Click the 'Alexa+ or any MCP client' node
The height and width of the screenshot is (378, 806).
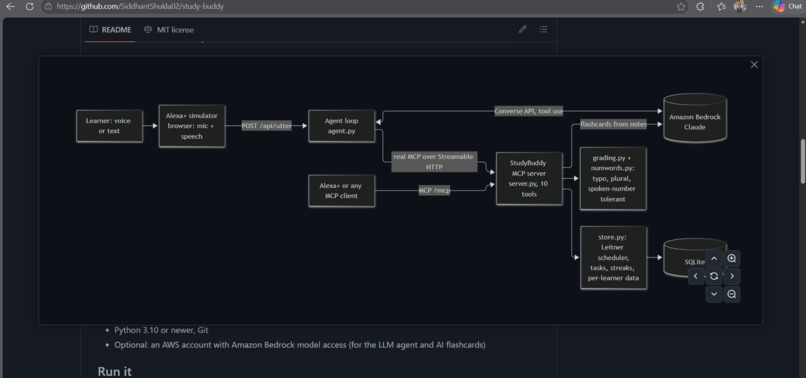pos(342,191)
